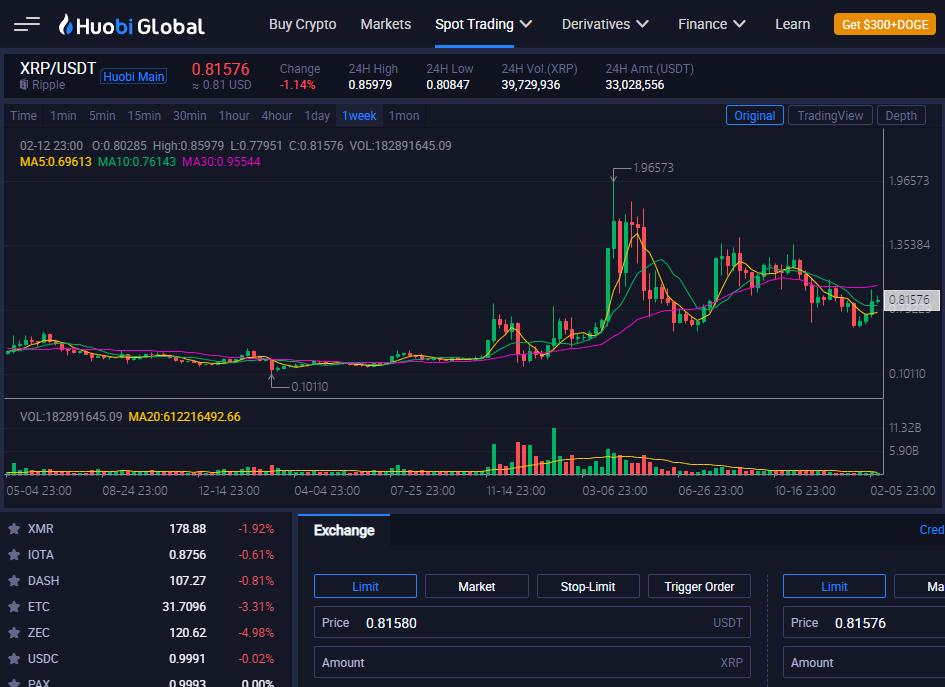Click the 0.10110 low price marker
945x687 pixels.
pyautogui.click(x=310, y=387)
